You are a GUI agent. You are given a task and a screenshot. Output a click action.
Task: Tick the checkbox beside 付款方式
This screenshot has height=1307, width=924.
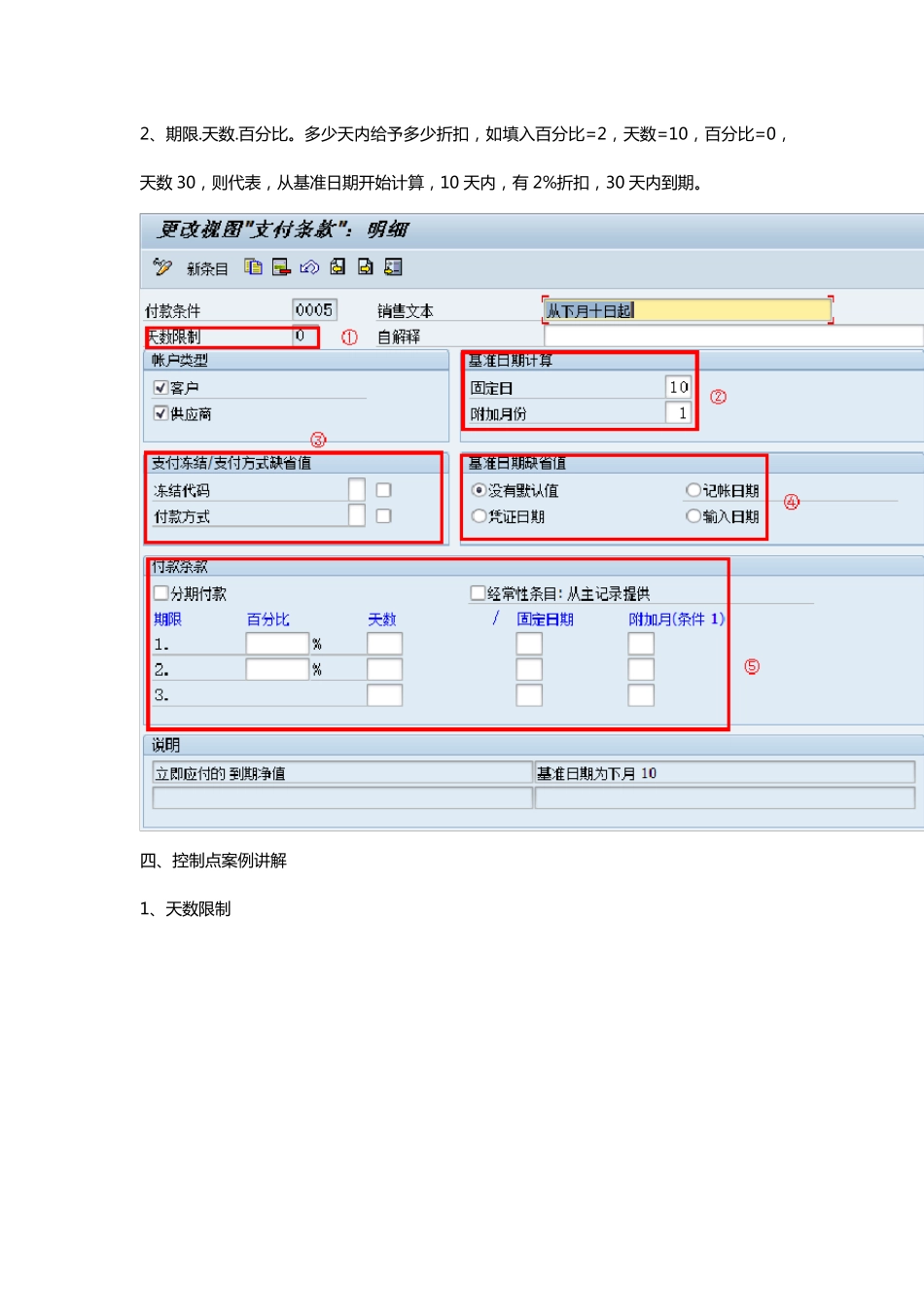tap(383, 516)
